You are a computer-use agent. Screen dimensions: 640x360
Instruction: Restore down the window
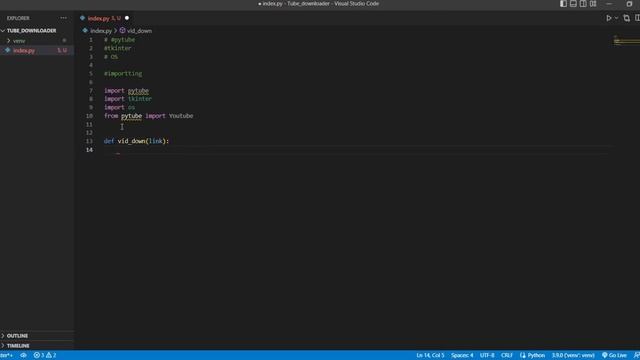tap(629, 4)
